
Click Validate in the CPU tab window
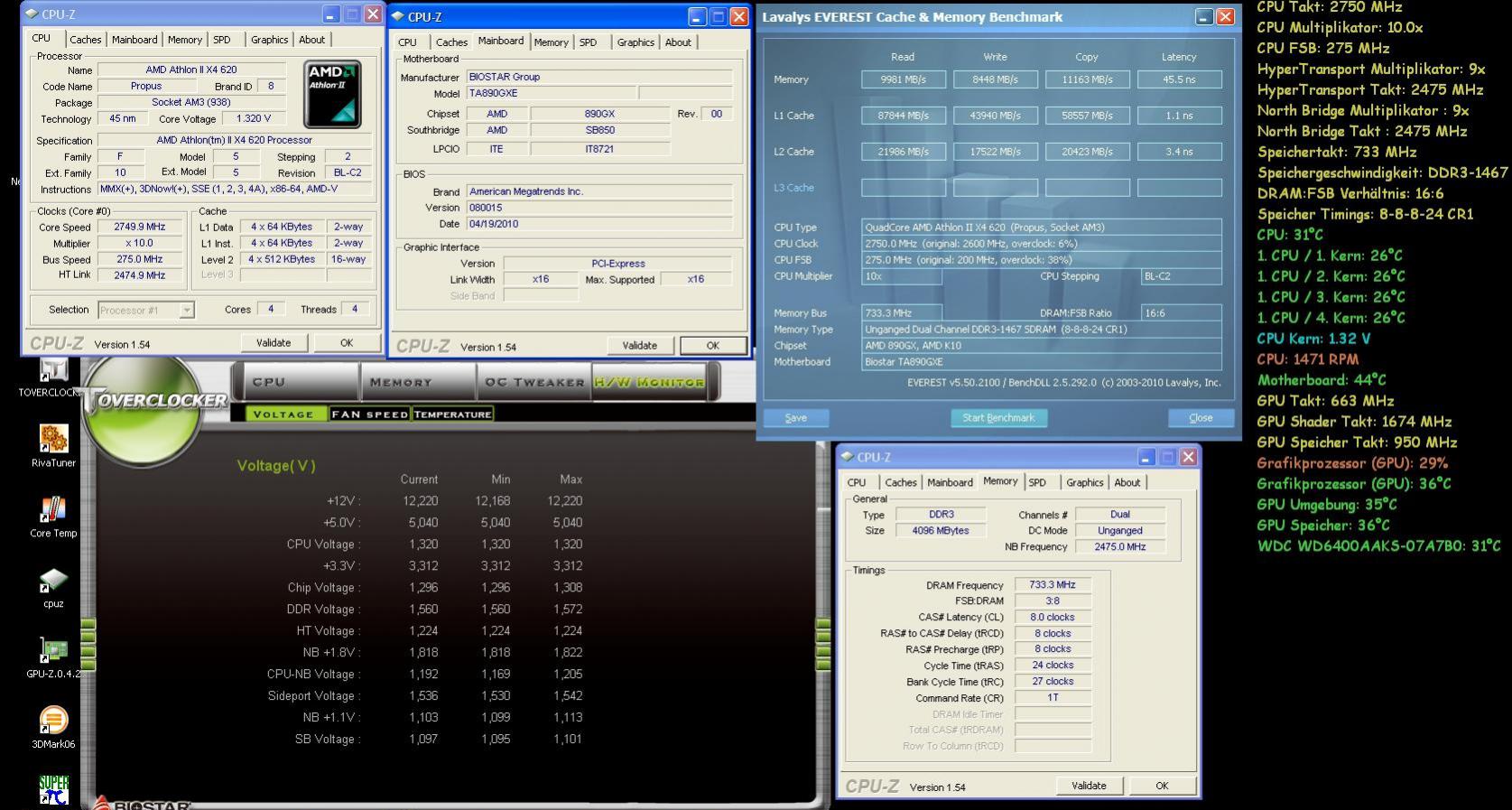pos(274,343)
